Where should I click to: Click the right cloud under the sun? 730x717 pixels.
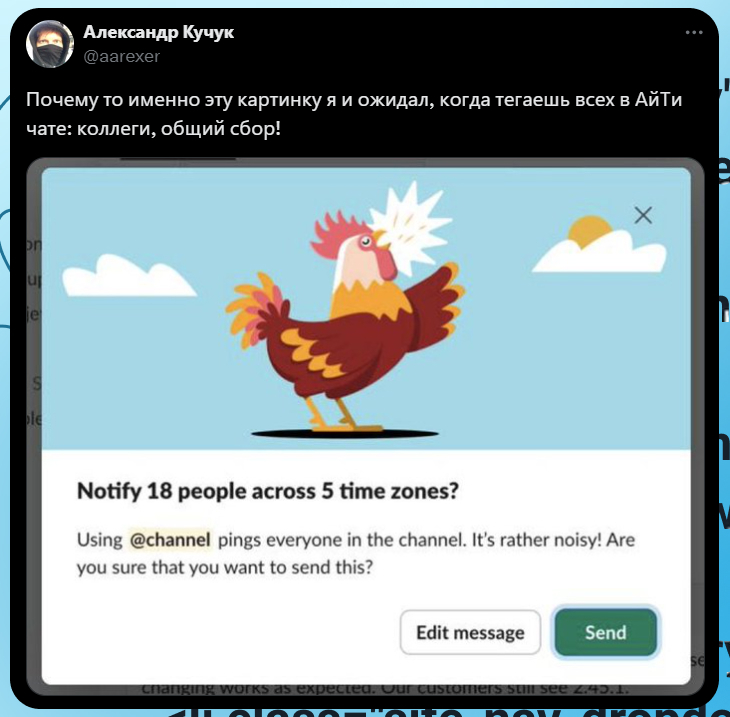(x=601, y=254)
